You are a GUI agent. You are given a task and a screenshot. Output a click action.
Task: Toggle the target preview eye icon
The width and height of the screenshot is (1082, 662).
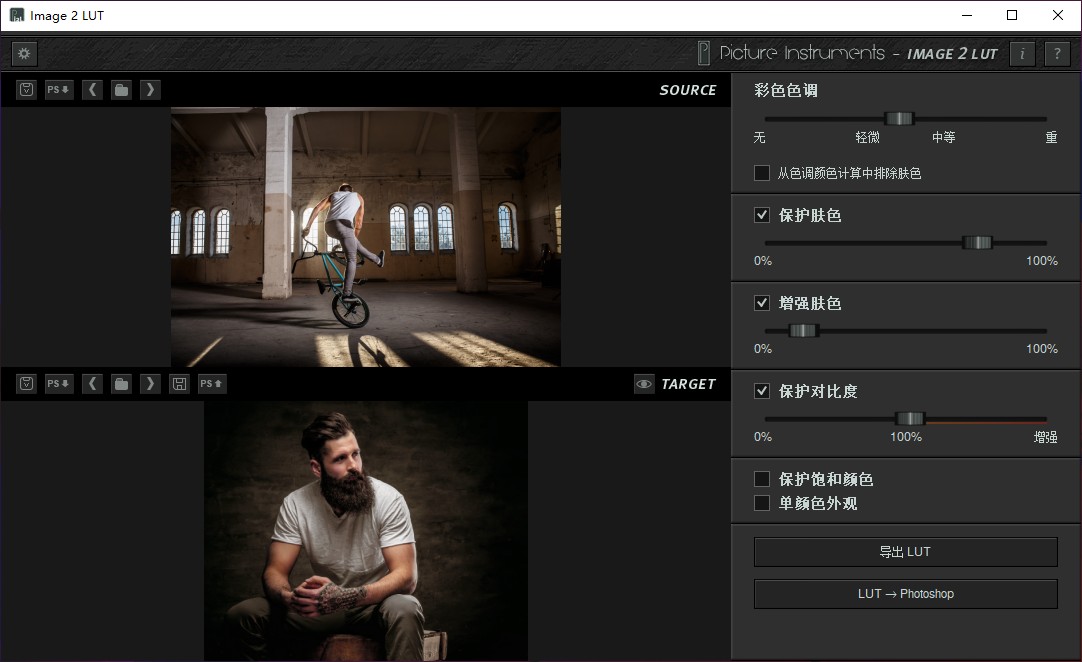[644, 384]
